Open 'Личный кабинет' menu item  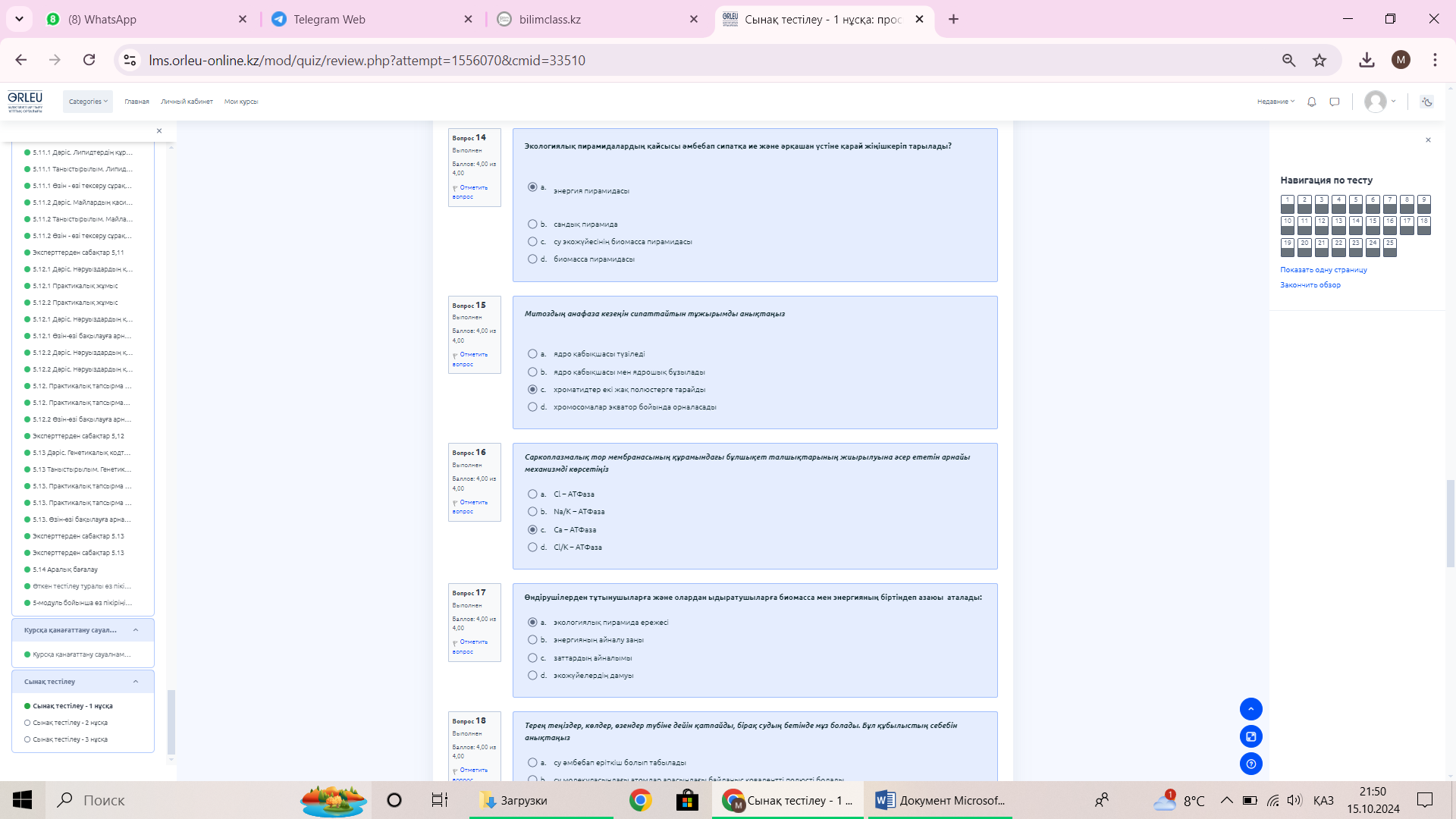187,102
